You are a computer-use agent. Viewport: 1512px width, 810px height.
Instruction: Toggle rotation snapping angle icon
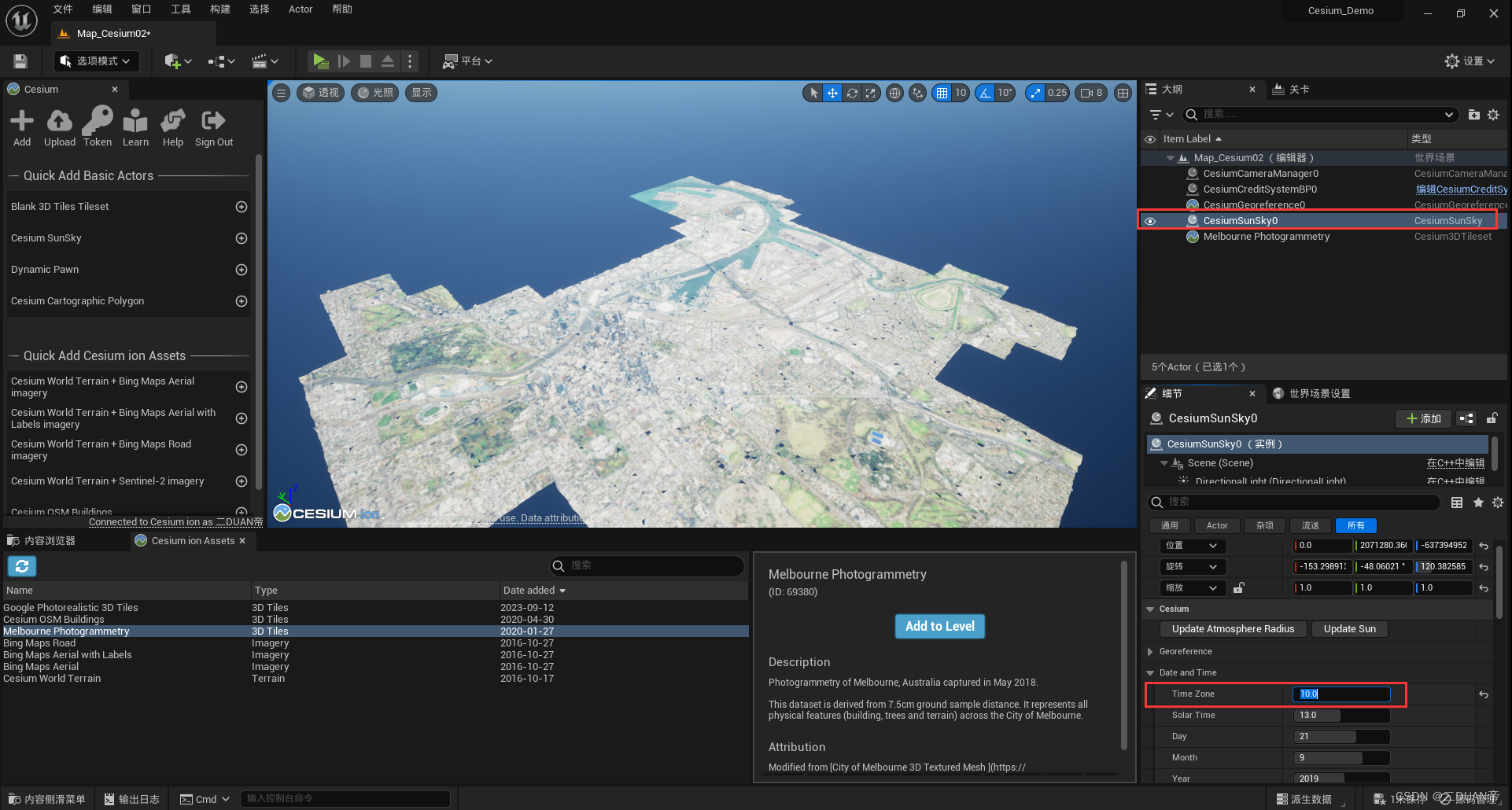point(985,93)
